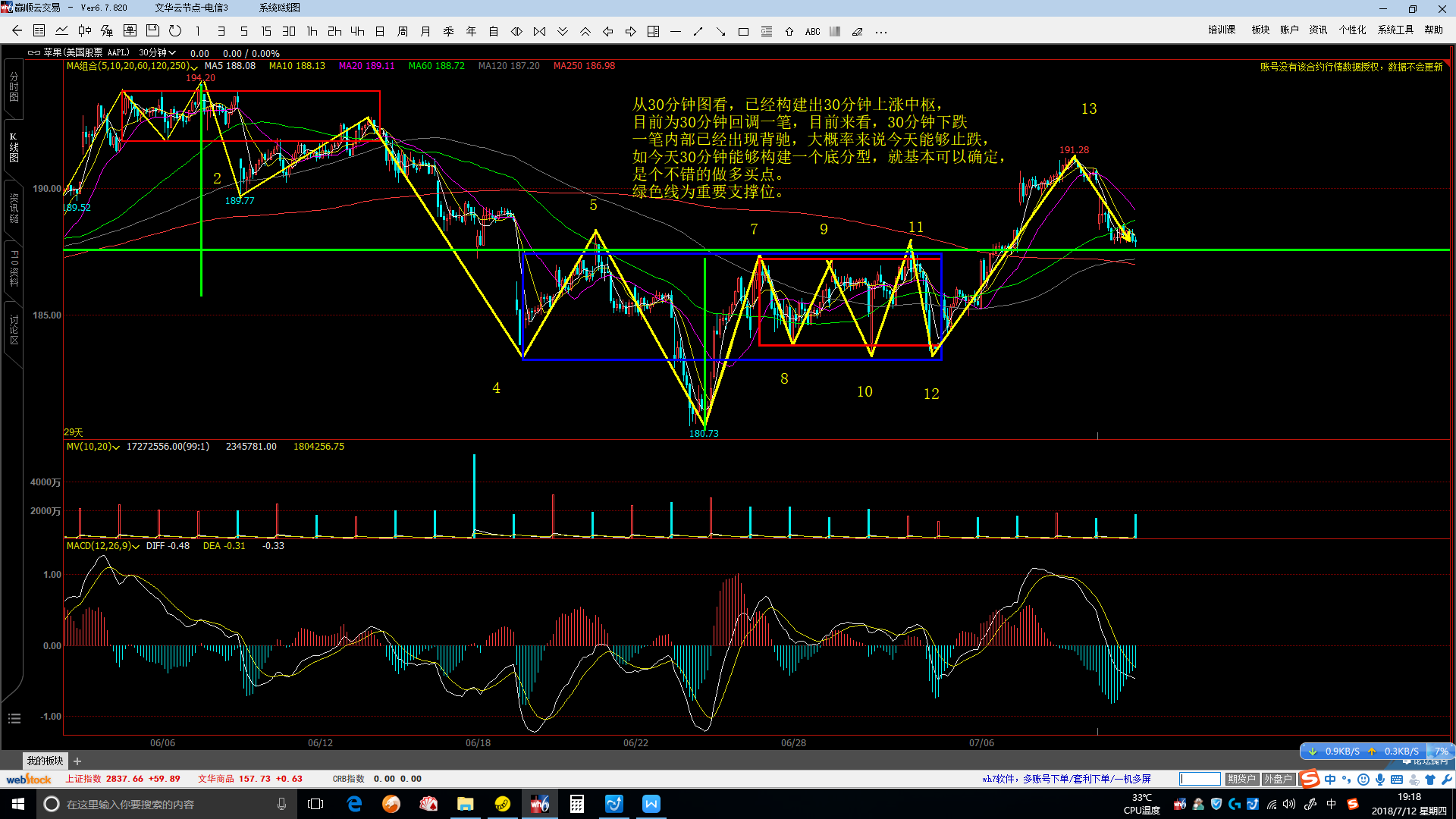
Task: Expand the MA组合 indicator parameters dropdown
Action: 194,67
